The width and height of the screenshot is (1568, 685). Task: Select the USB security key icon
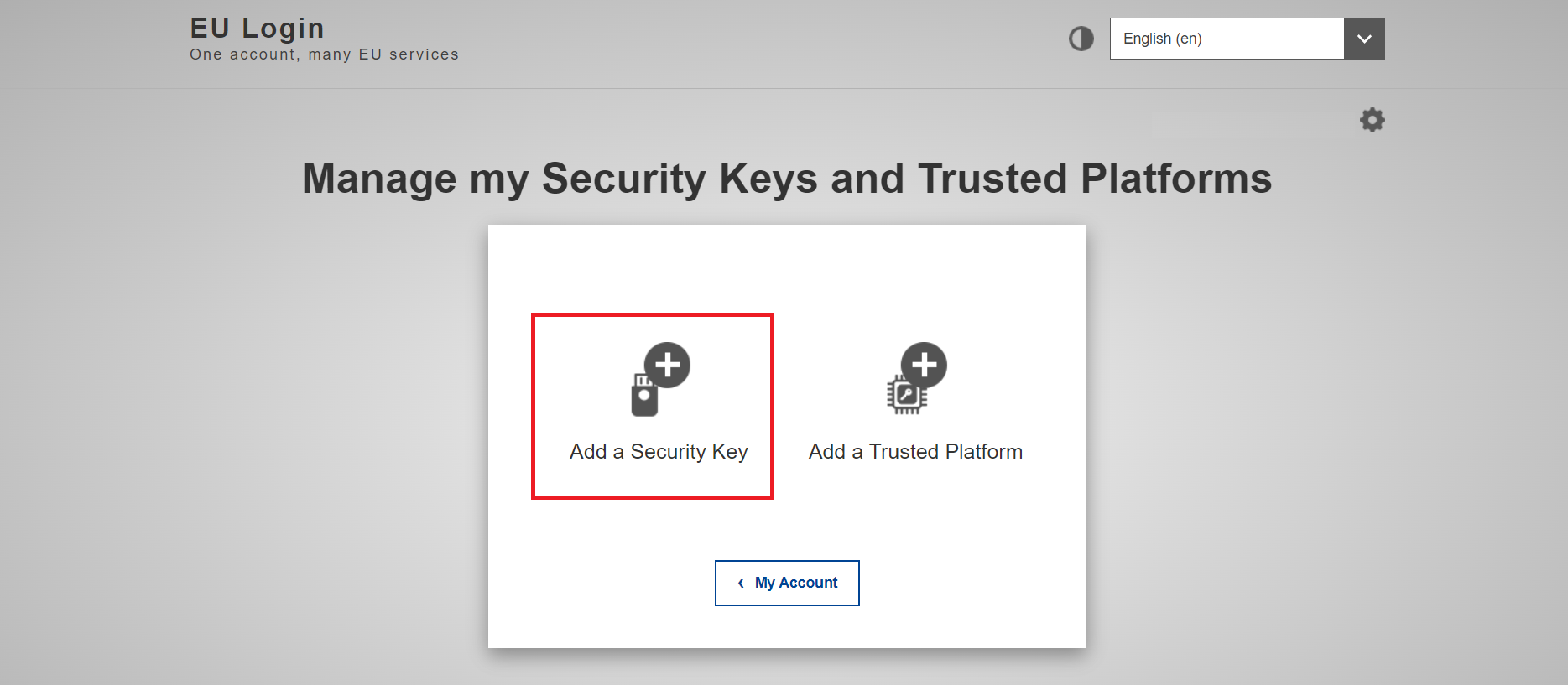click(x=643, y=395)
